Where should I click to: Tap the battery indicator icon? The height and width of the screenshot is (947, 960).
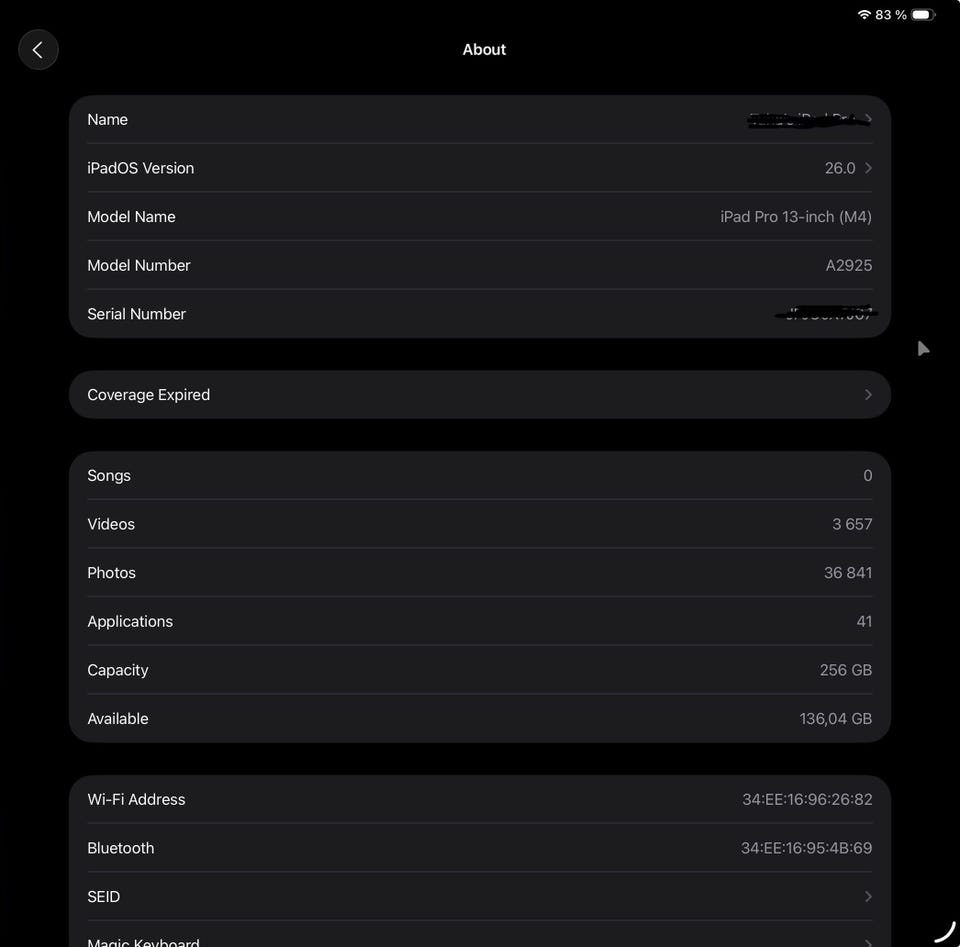pos(923,15)
